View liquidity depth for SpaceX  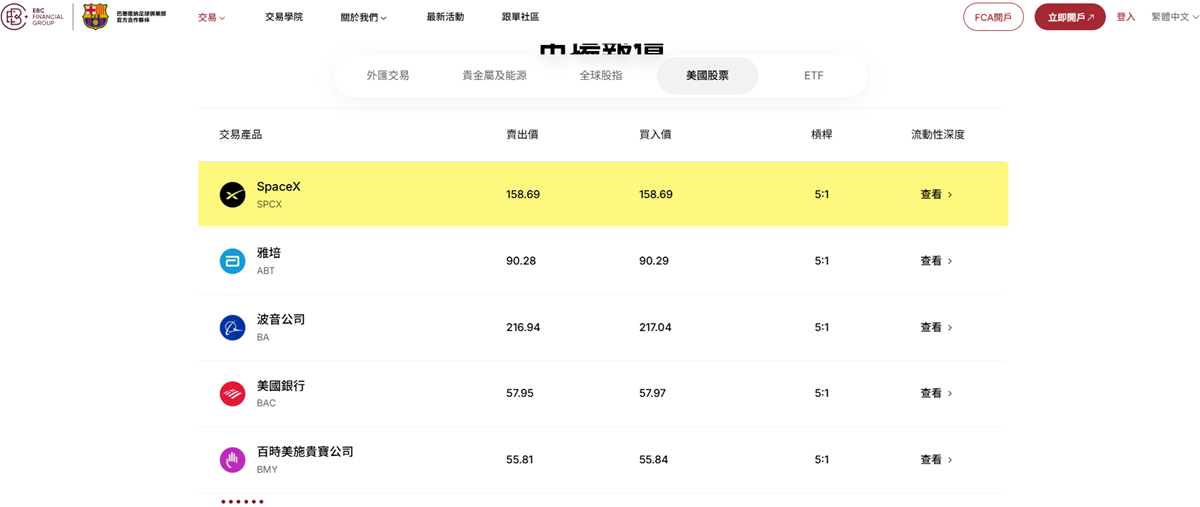tap(936, 195)
